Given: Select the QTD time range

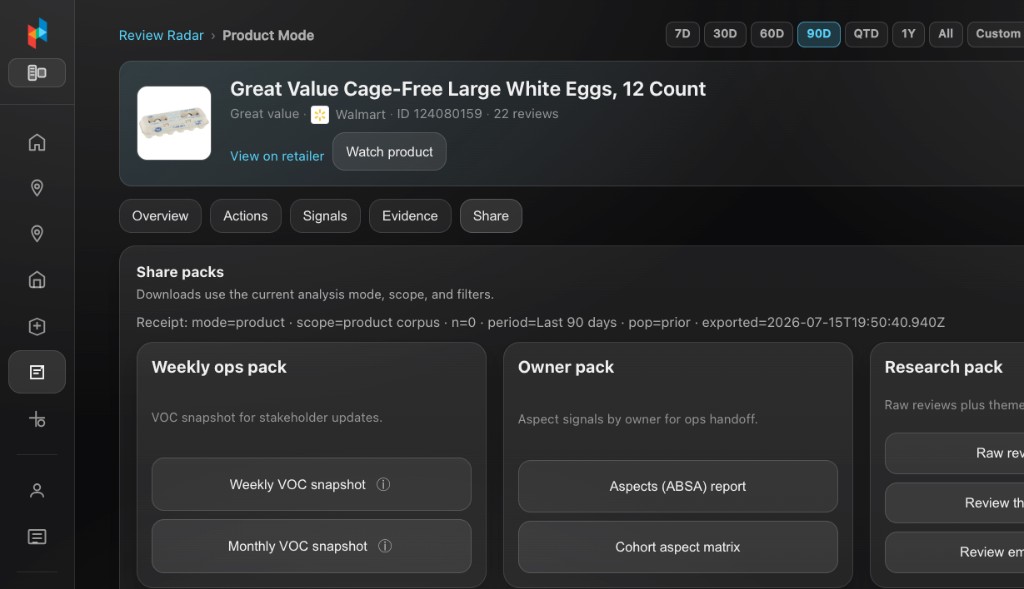Looking at the screenshot, I should [866, 34].
